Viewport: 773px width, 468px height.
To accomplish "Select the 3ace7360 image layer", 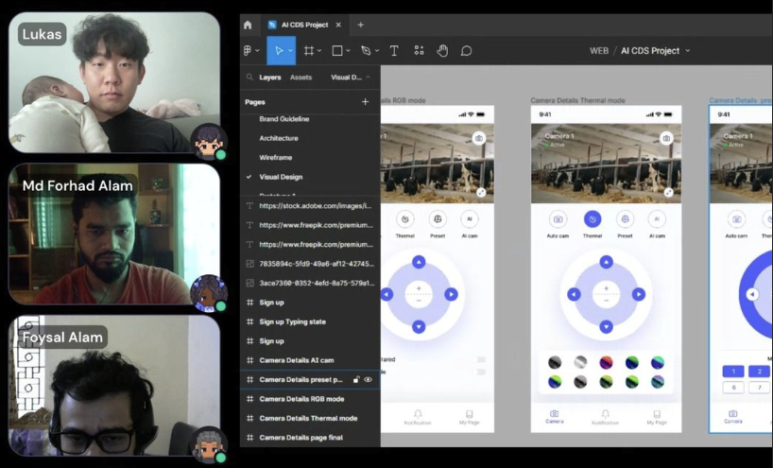I will [x=310, y=283].
